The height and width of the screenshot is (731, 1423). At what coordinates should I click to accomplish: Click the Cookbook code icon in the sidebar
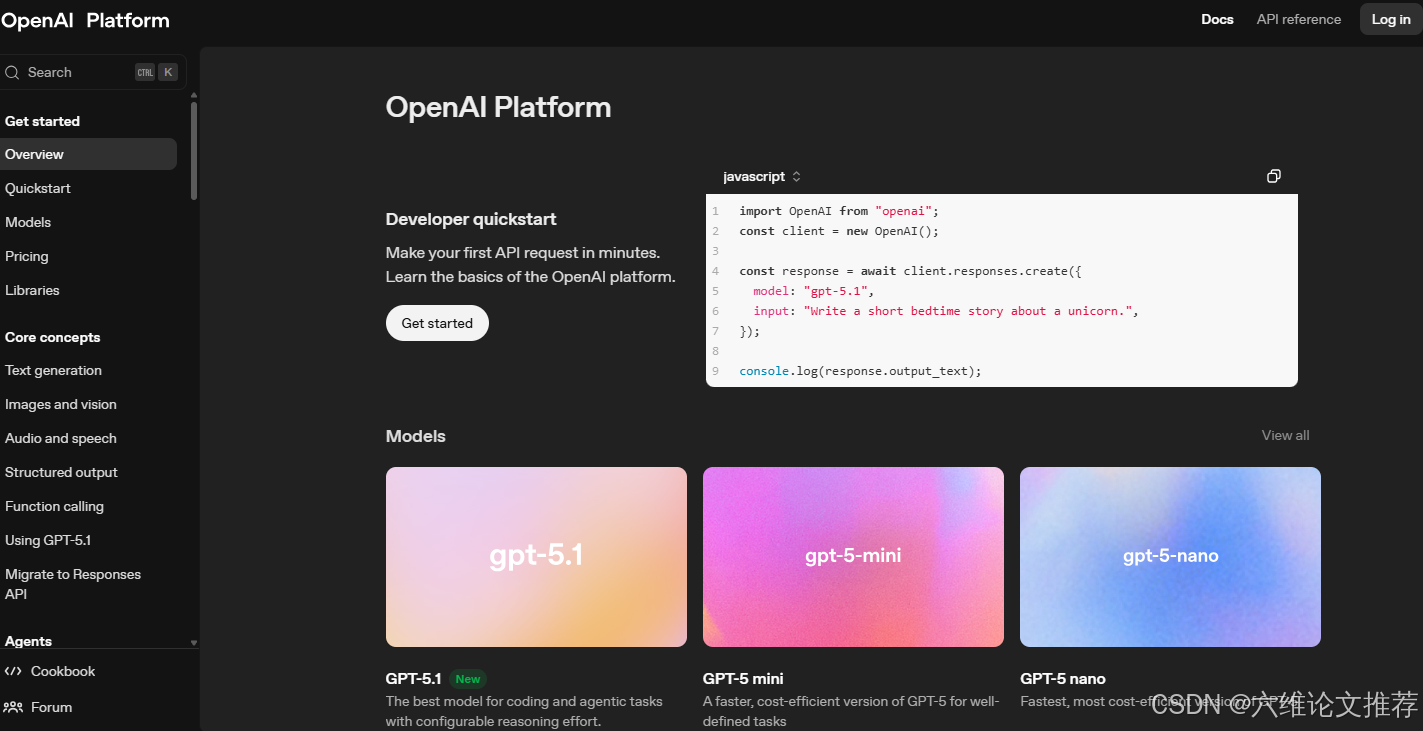[13, 671]
